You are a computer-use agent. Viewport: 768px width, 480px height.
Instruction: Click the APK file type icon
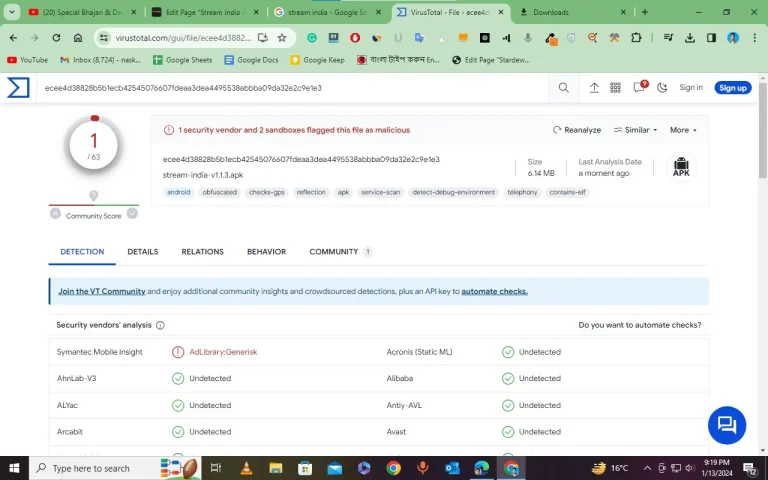(x=681, y=167)
